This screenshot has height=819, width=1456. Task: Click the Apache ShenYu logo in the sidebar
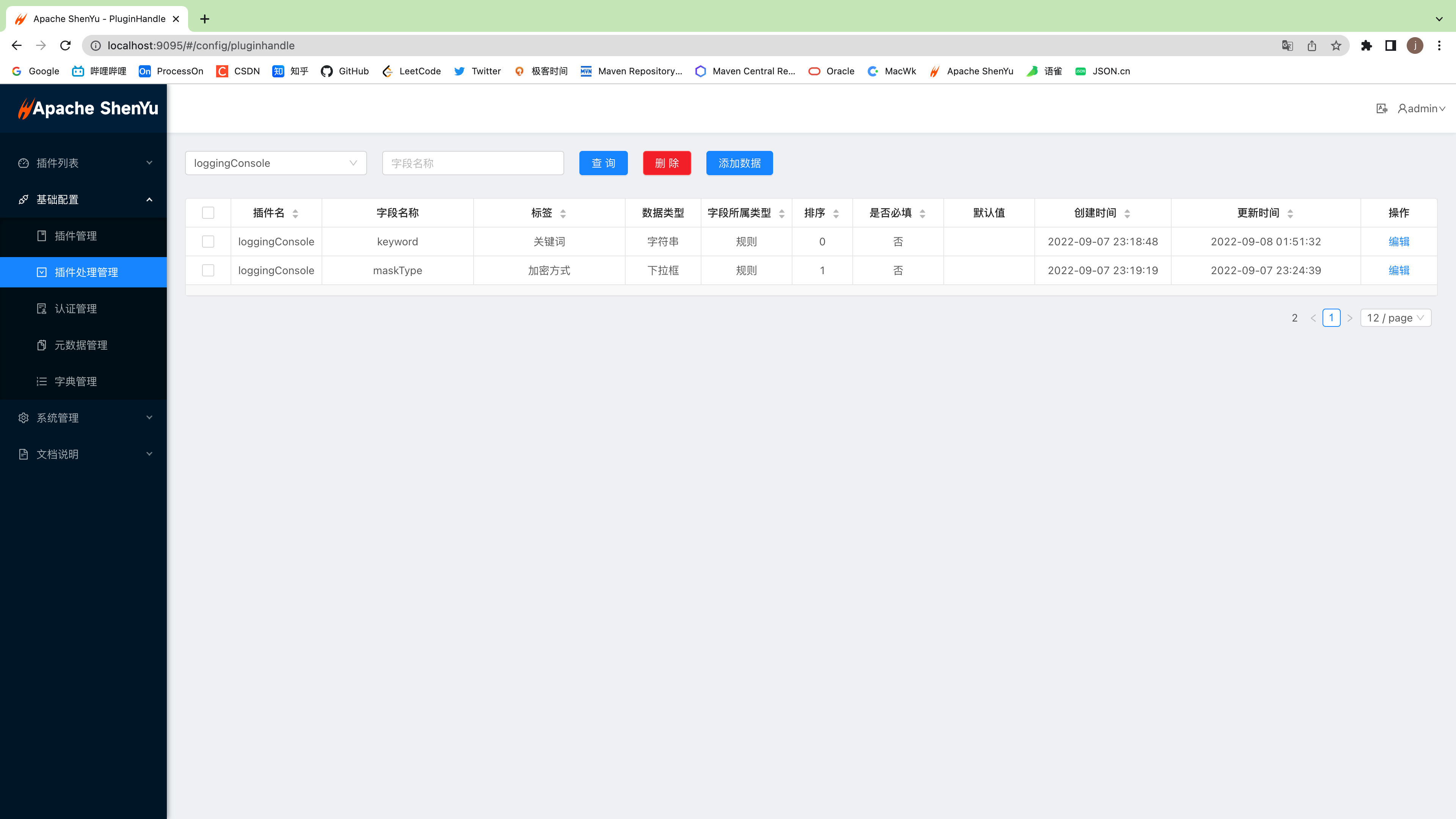pyautogui.click(x=88, y=108)
